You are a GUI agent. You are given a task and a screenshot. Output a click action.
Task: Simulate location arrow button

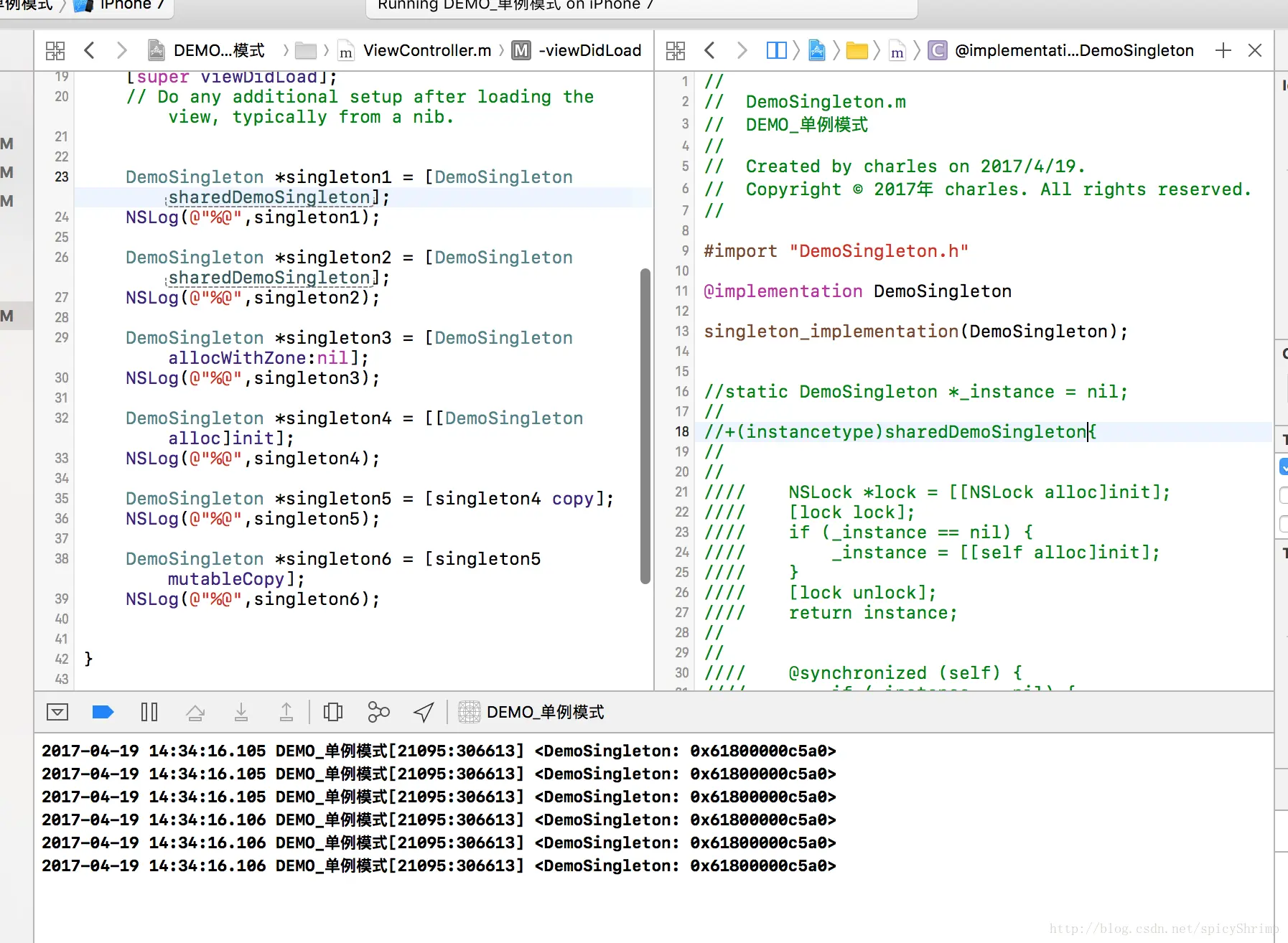(x=424, y=712)
